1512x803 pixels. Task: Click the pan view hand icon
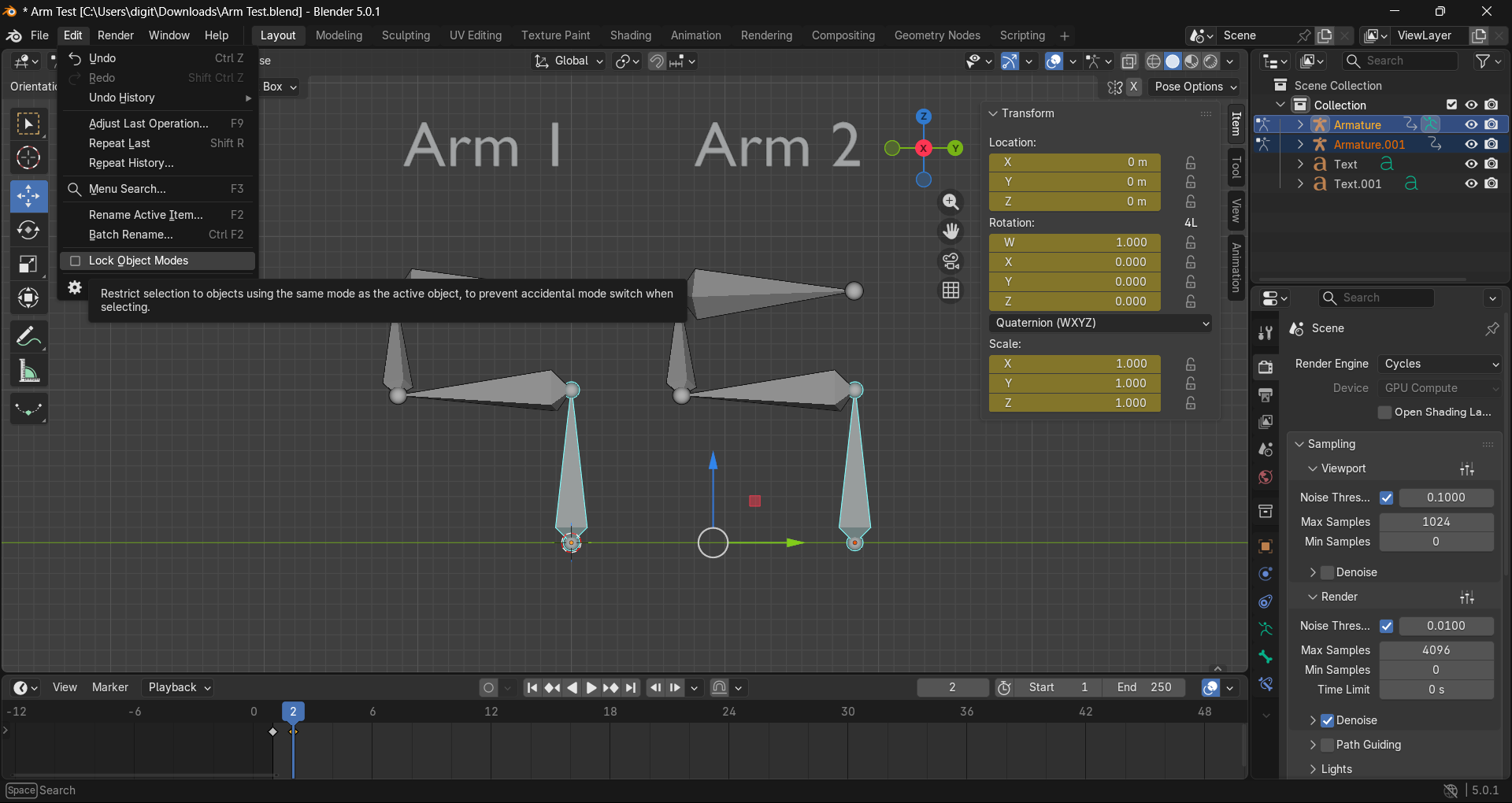coord(951,231)
